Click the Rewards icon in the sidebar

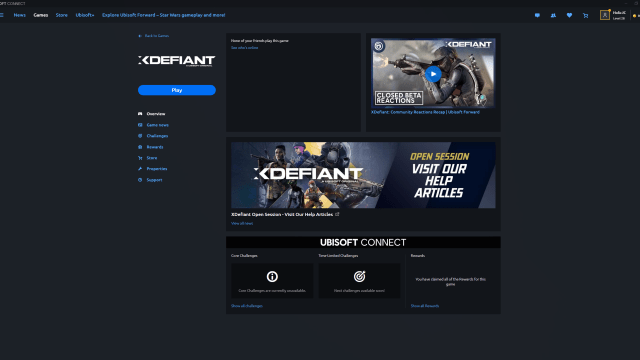[x=140, y=147]
